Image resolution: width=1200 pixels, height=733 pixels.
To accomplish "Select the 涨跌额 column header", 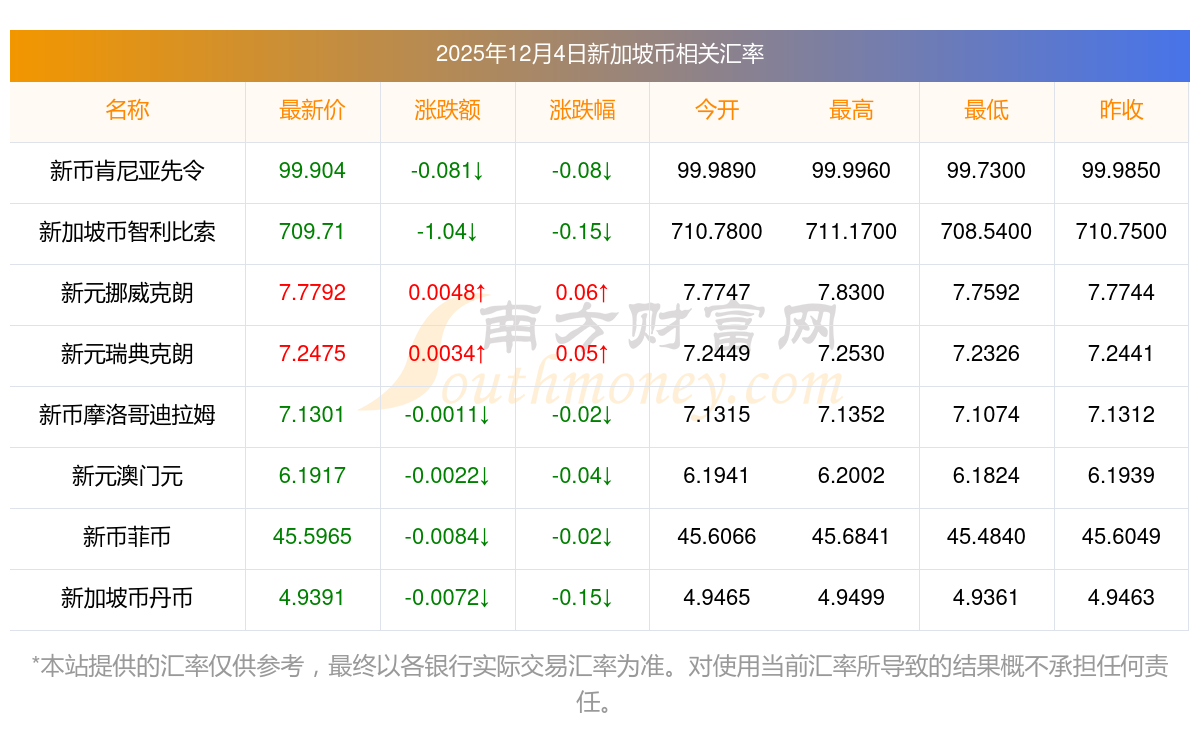I will [447, 110].
